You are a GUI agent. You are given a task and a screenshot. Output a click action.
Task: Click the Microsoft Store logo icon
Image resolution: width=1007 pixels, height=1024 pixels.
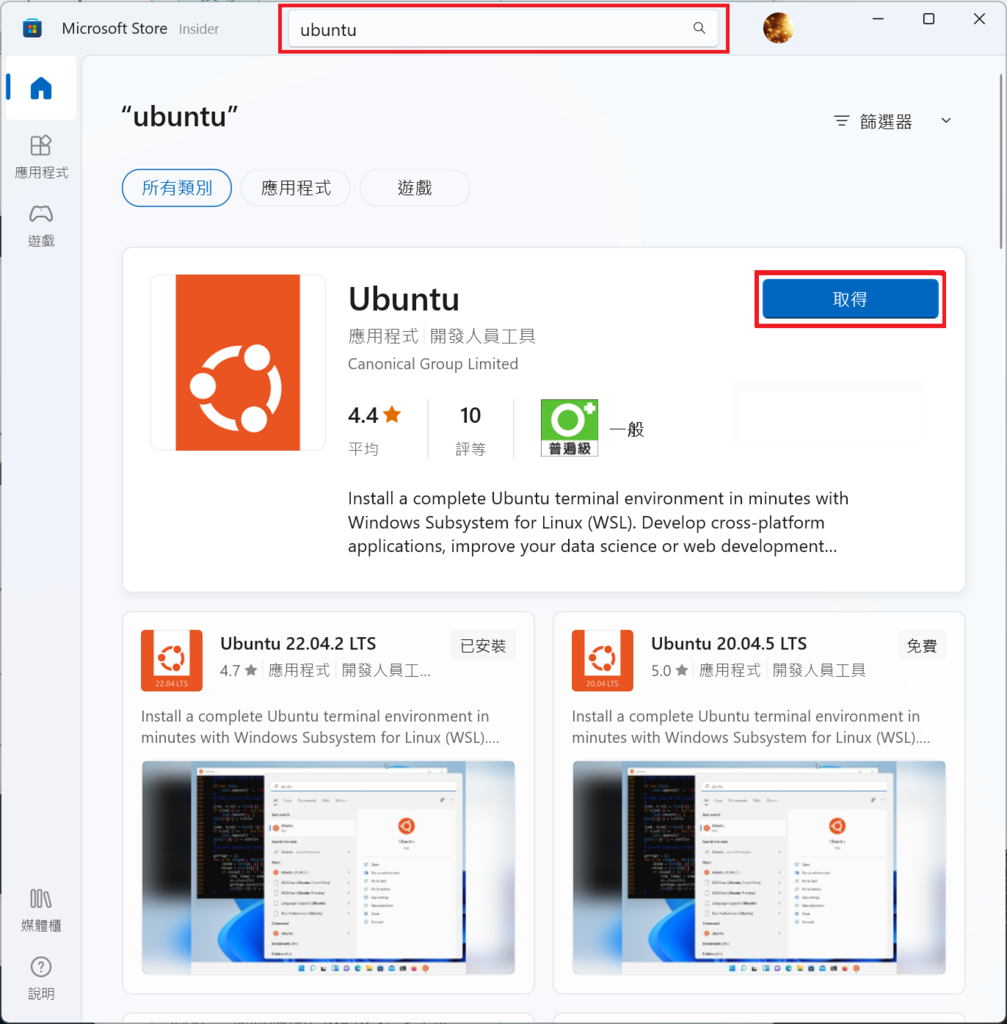32,28
